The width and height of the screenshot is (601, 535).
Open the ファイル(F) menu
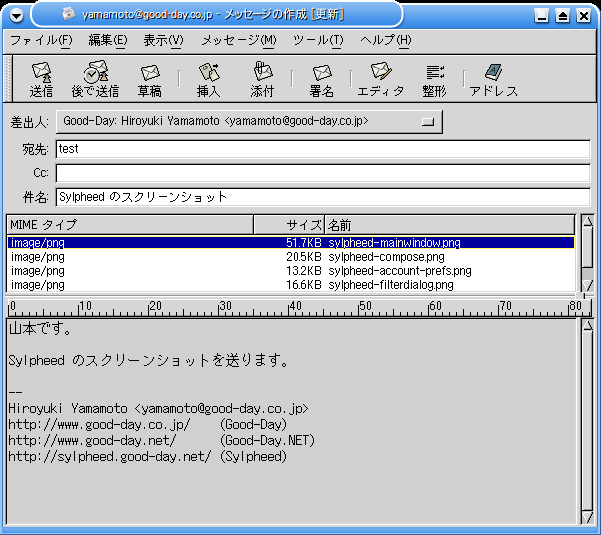coord(41,40)
